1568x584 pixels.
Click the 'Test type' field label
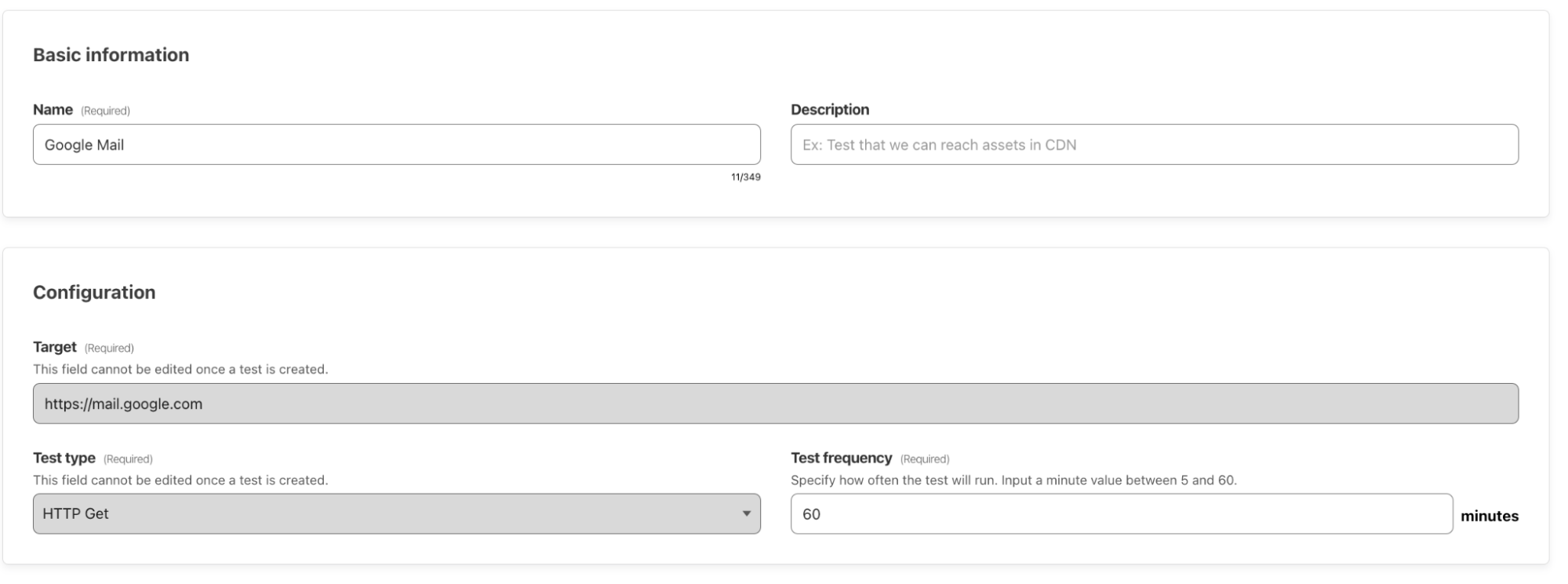[64, 458]
